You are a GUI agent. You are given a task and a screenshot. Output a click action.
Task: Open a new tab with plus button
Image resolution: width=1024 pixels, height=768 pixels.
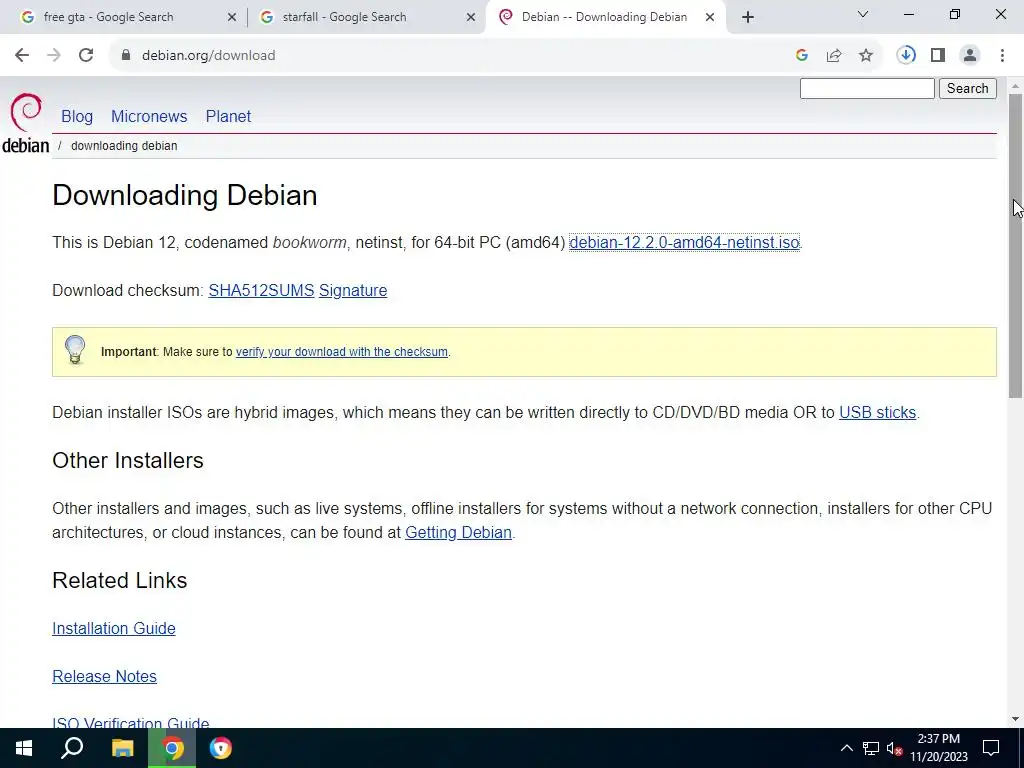(748, 17)
